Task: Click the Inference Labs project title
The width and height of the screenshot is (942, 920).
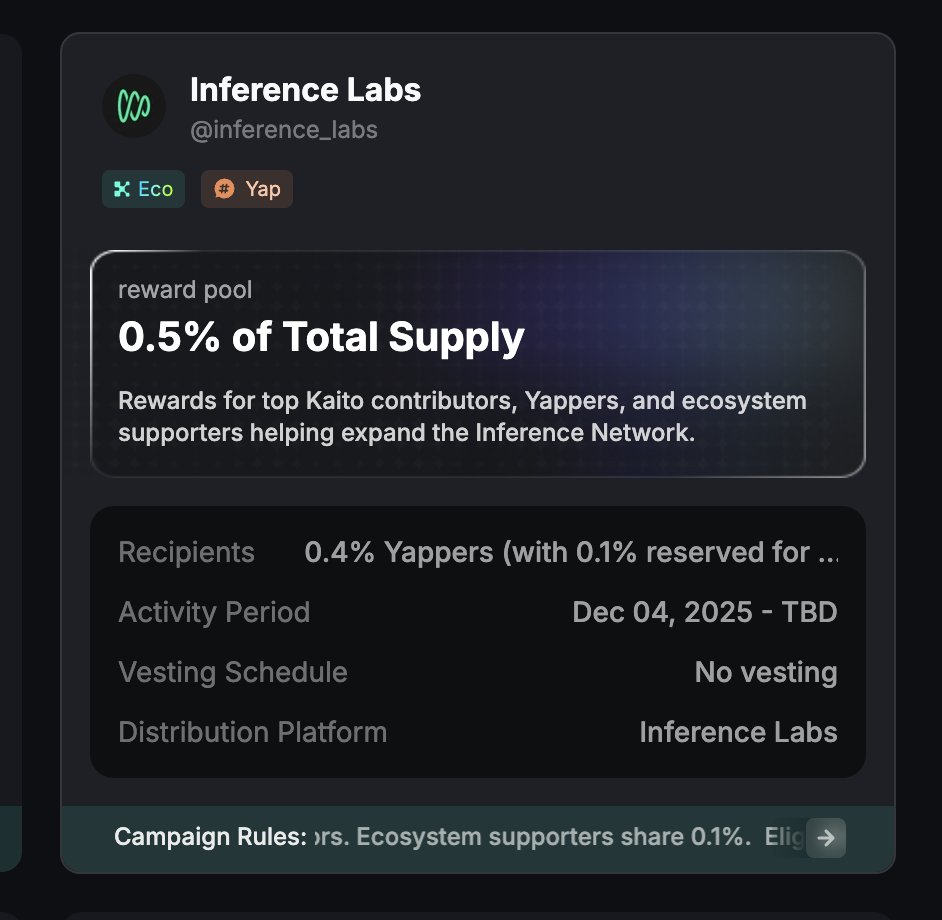Action: pos(305,90)
